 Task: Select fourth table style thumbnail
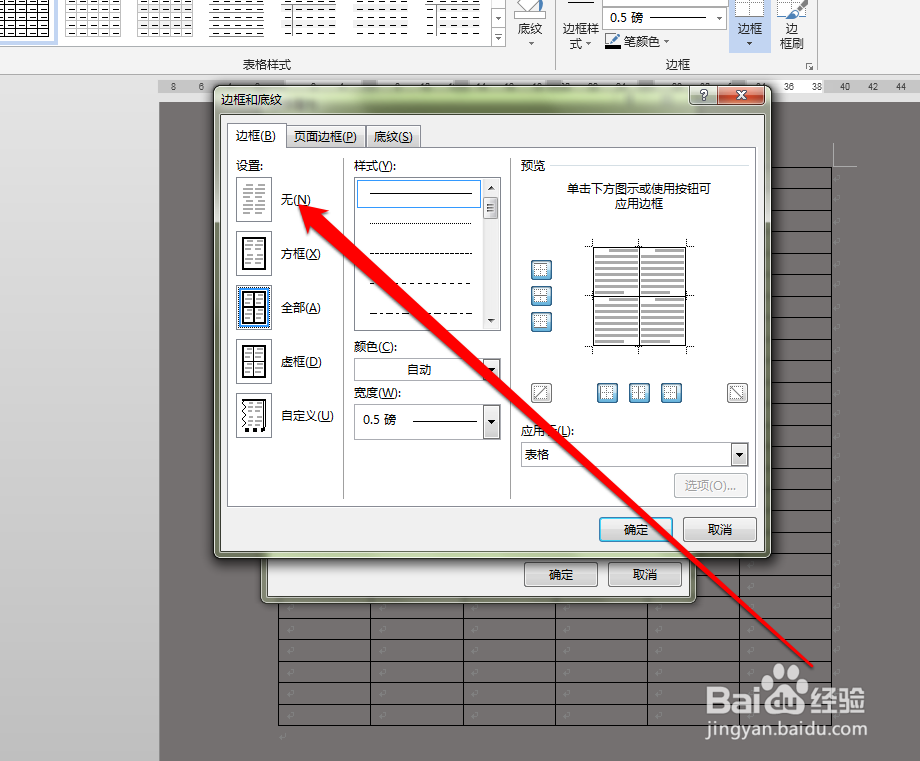236,18
